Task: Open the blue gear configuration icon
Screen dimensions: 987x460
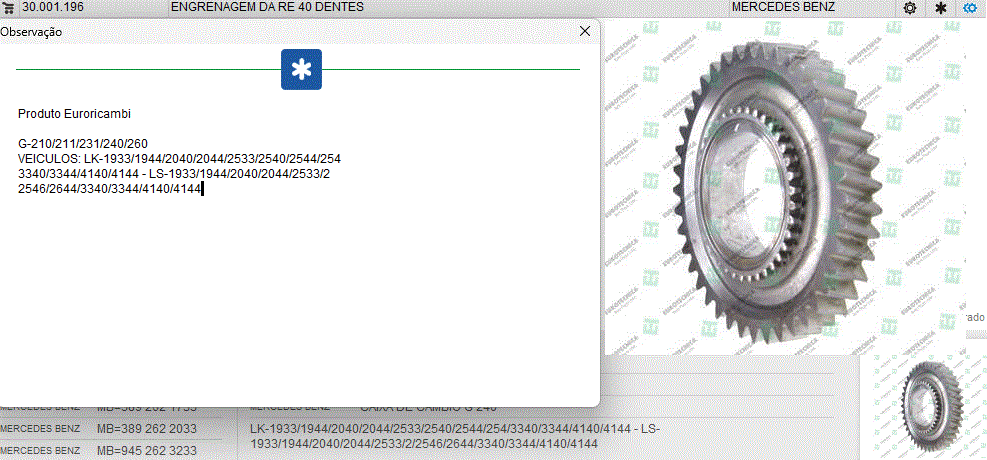Action: click(970, 8)
